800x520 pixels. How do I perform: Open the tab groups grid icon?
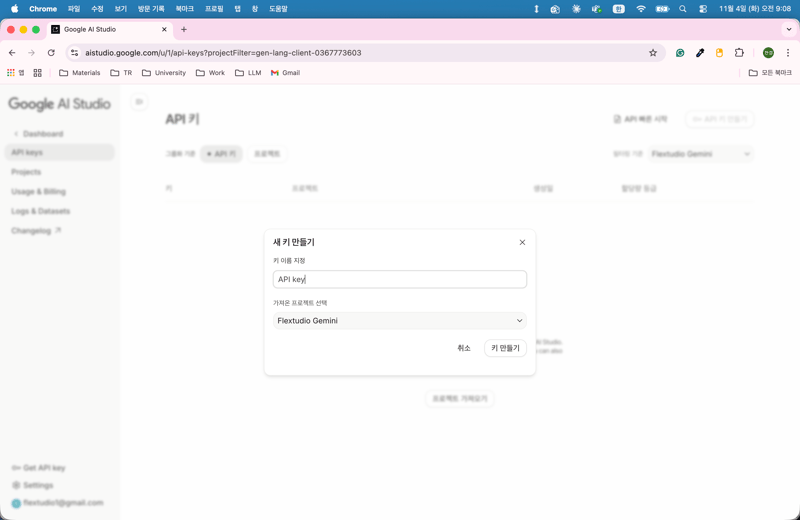tap(37, 73)
